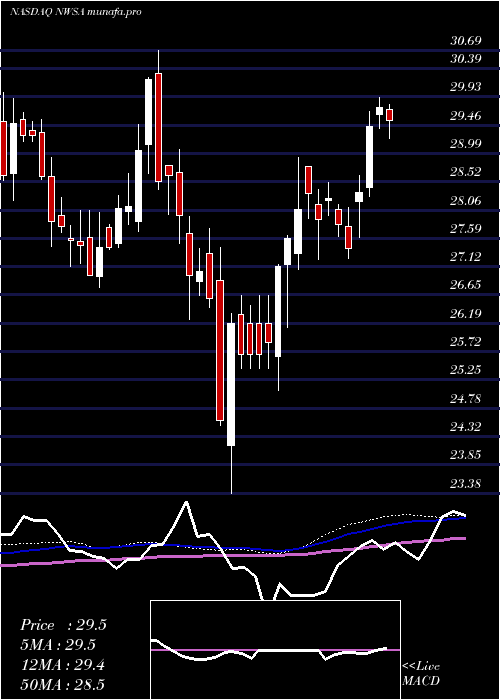This screenshot has width=500, height=700.
Task: Choose the 24.78 price label
Action: pos(466,398)
